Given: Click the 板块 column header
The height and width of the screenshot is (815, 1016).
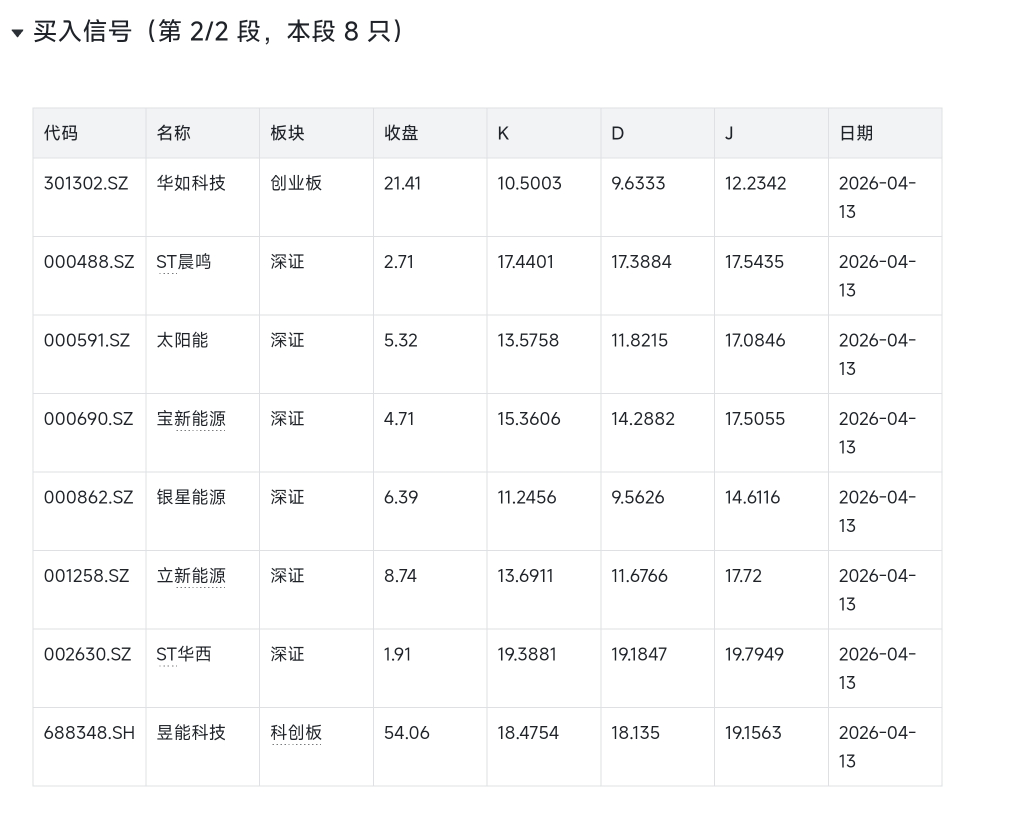Looking at the screenshot, I should pyautogui.click(x=288, y=133).
